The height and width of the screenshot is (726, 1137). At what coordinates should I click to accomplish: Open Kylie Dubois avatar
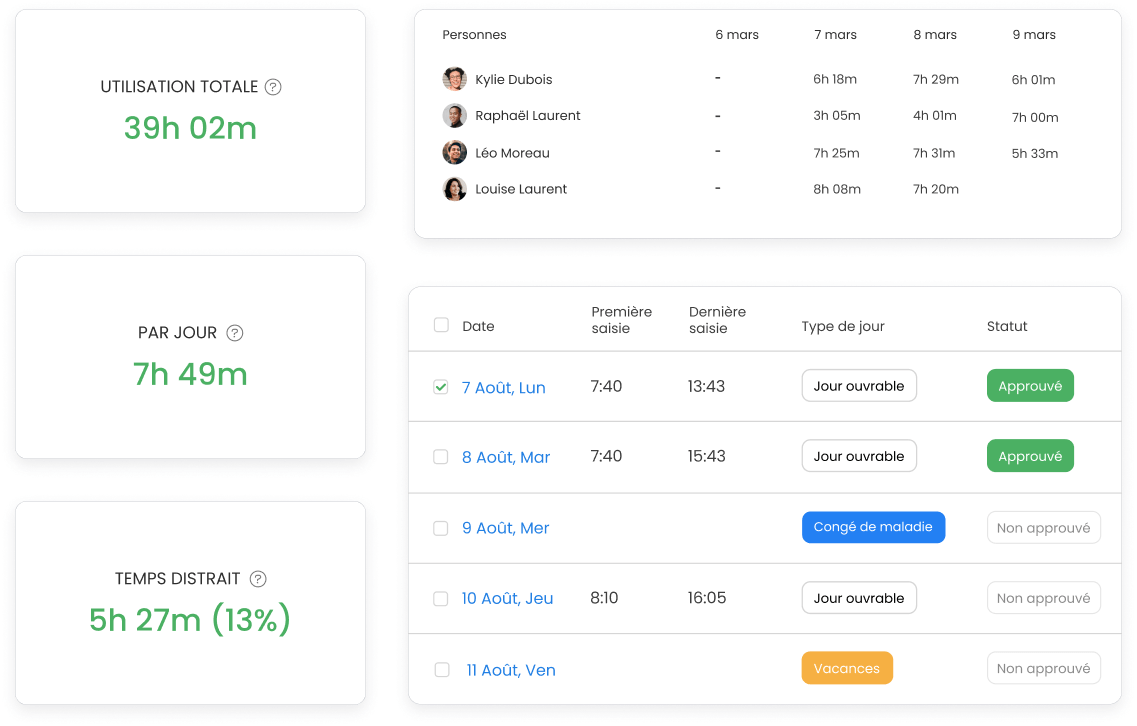pos(455,79)
